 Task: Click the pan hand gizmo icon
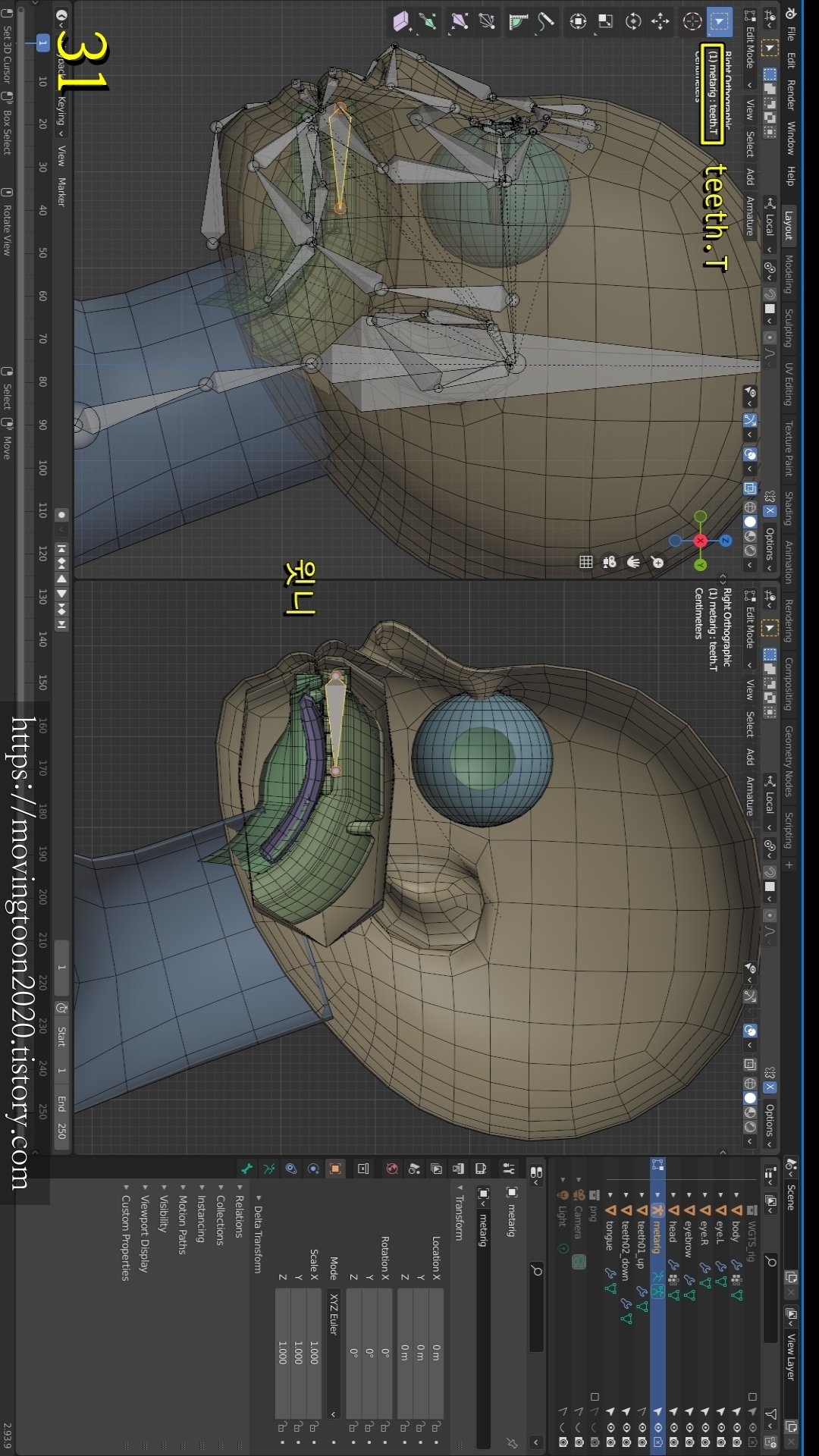click(634, 562)
